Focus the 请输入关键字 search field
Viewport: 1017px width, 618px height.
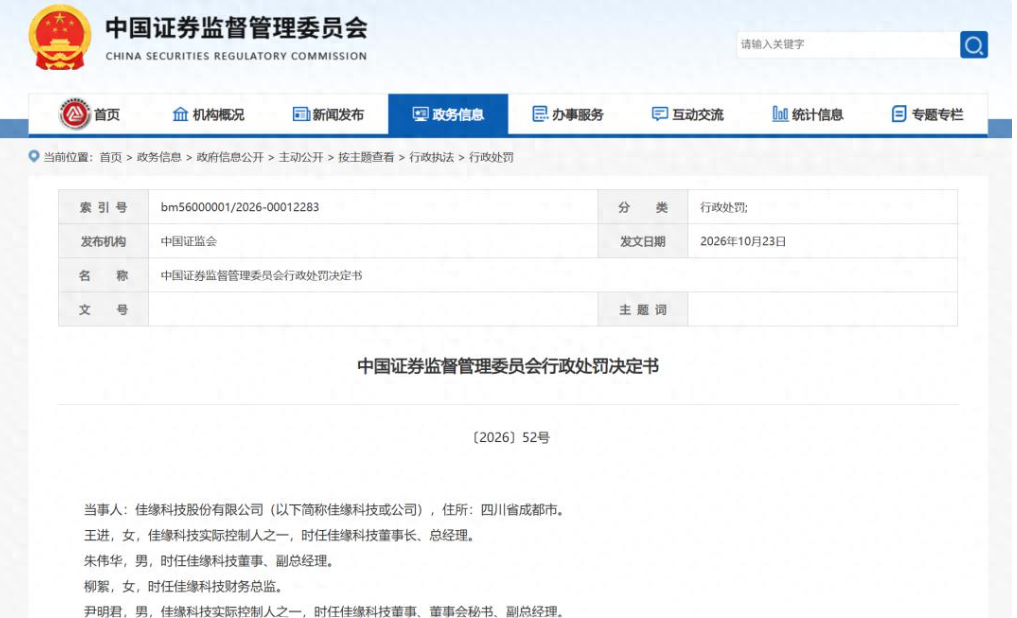848,45
